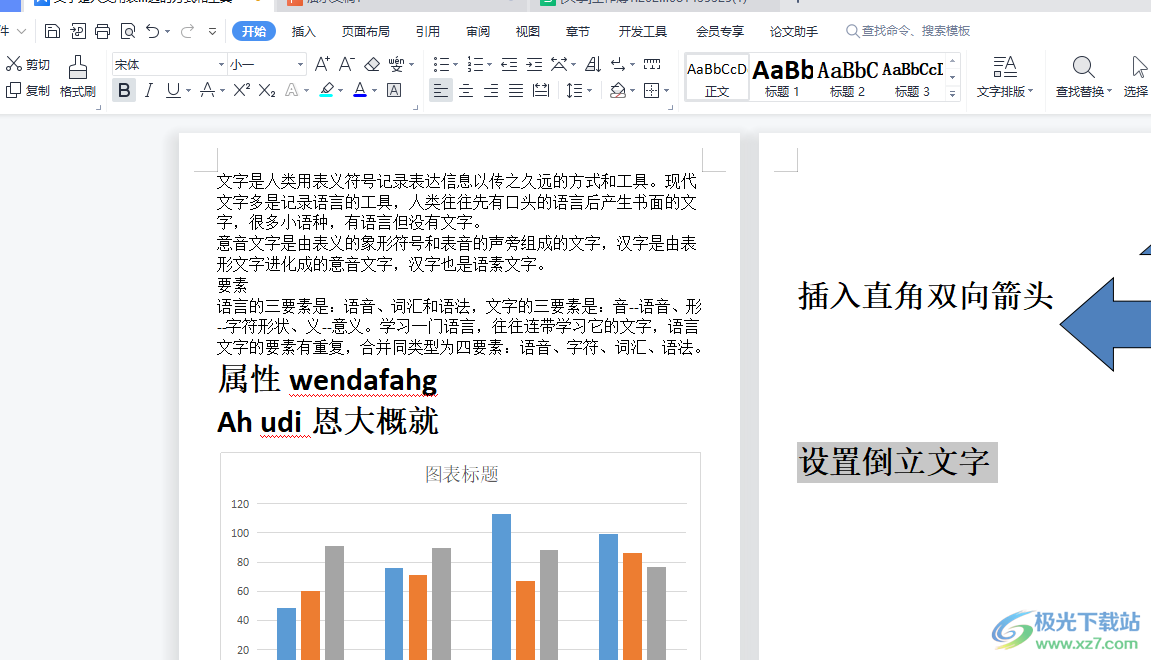Click the Distributed alignment icon
This screenshot has width=1151, height=660.
coord(541,90)
